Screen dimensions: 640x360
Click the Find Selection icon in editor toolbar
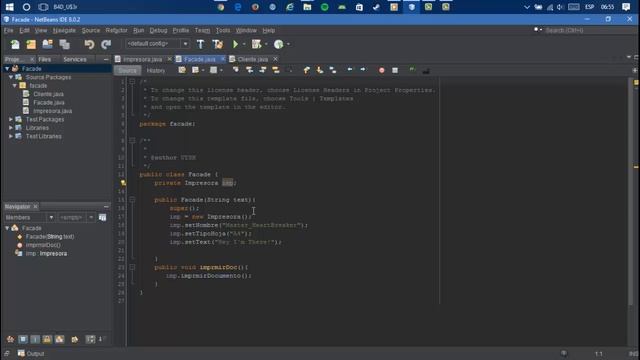click(x=236, y=70)
